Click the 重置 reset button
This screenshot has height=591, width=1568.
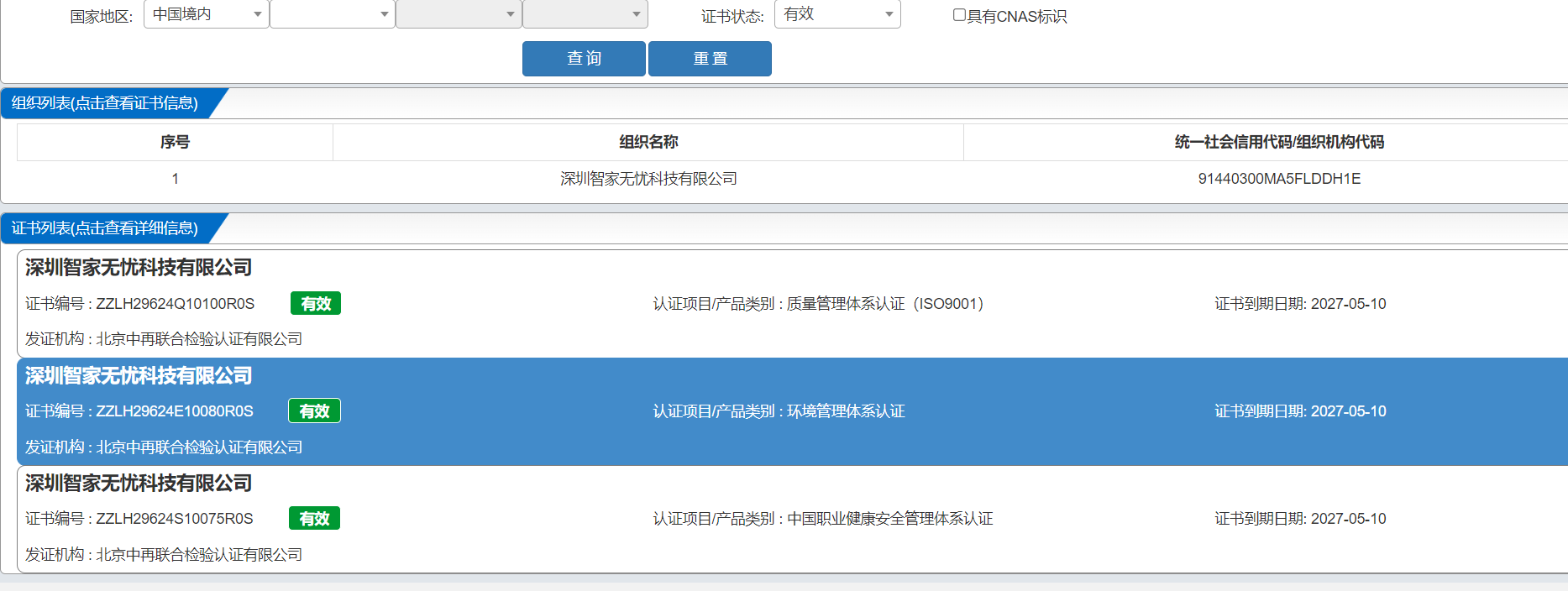pos(710,59)
